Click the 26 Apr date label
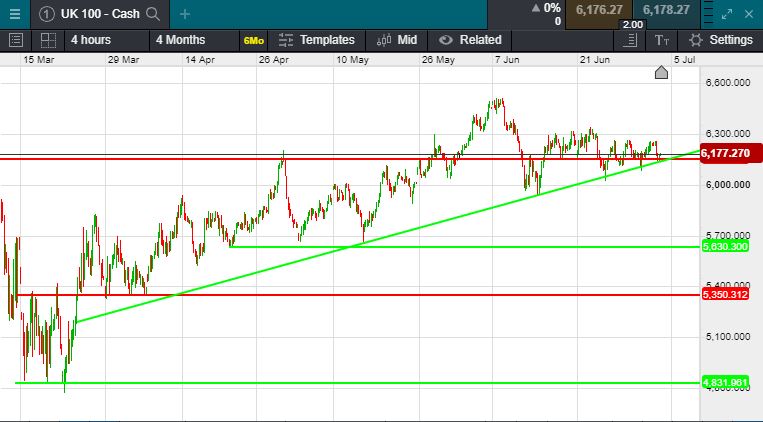This screenshot has width=763, height=422. (x=274, y=60)
